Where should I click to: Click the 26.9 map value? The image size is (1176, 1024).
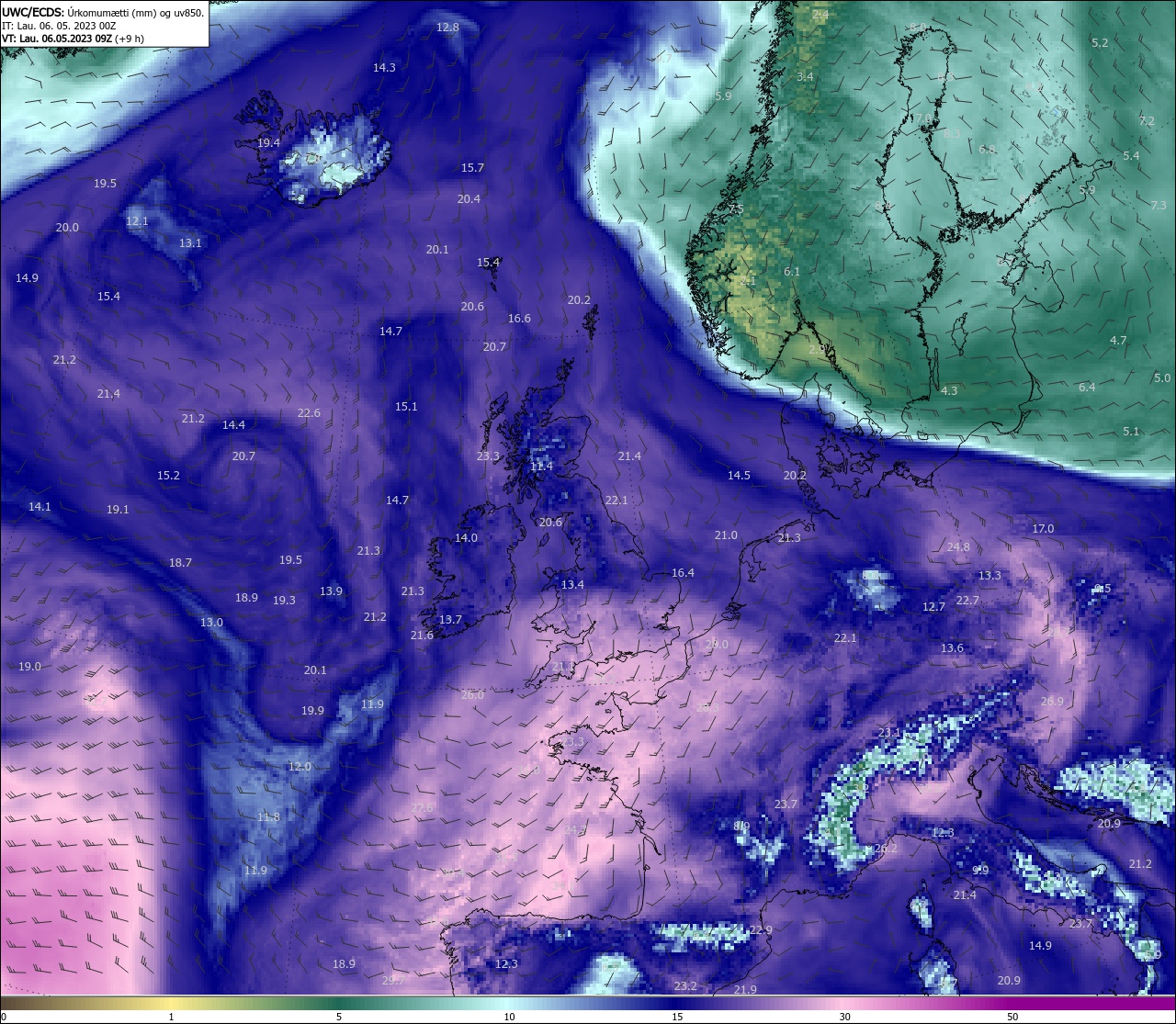click(1052, 702)
